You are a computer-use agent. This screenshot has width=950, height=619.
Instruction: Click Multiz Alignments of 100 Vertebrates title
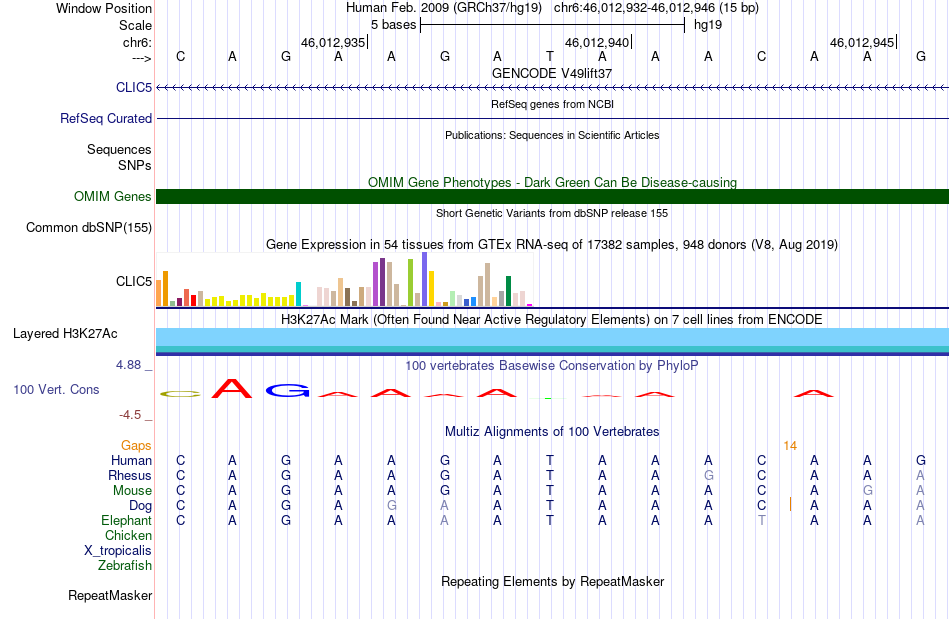(x=552, y=431)
